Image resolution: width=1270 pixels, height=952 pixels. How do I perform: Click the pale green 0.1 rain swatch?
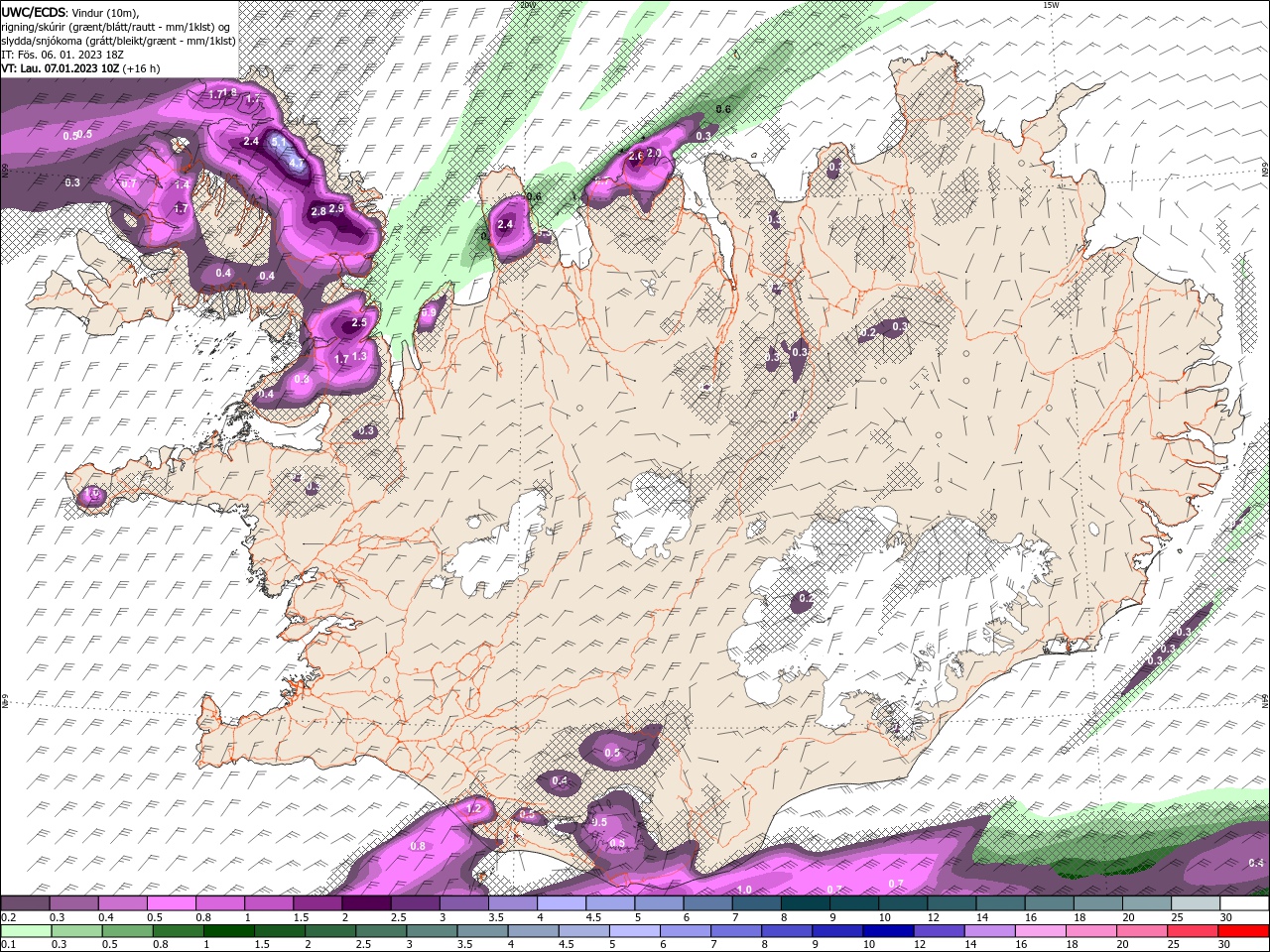pos(25,931)
